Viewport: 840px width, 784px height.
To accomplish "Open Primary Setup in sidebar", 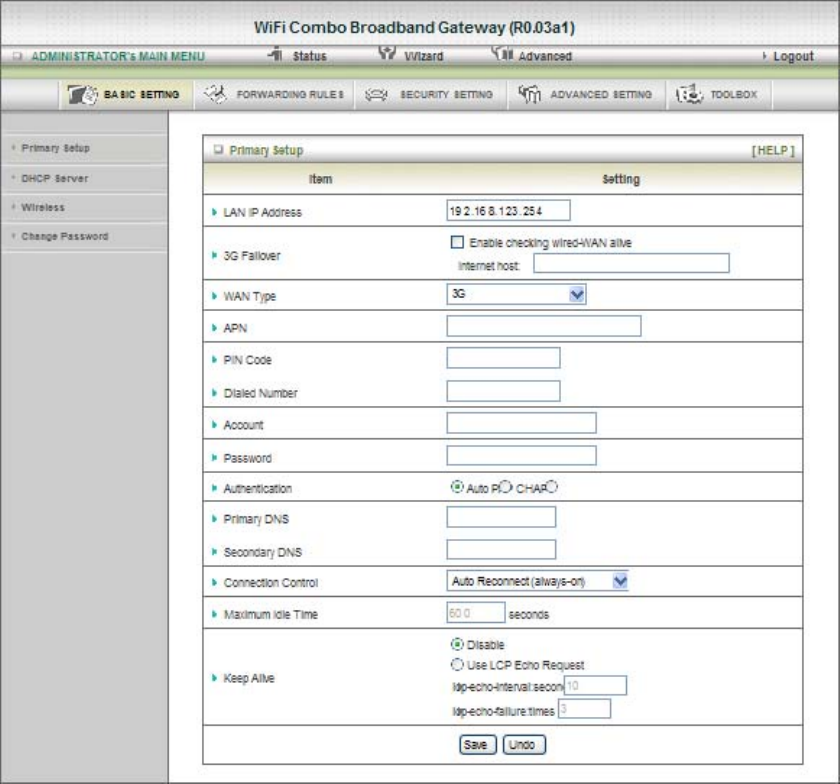I will [55, 148].
